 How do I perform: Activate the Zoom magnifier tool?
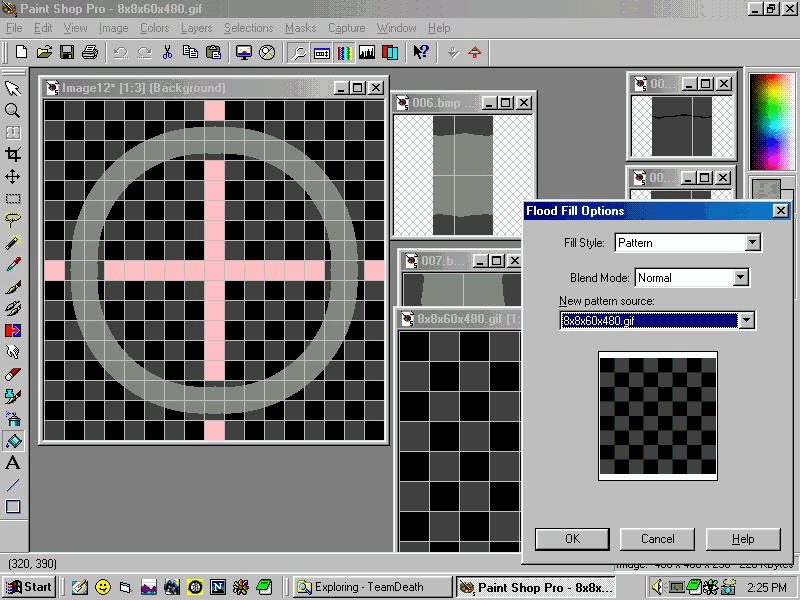13,110
